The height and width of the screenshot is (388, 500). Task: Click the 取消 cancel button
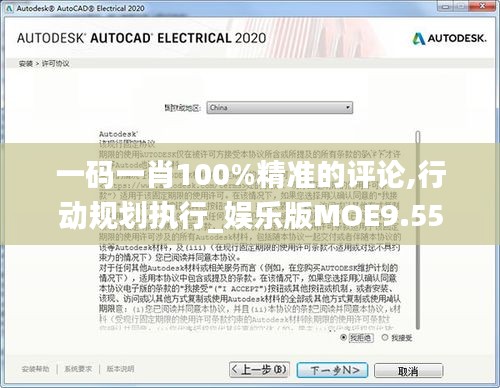point(409,371)
